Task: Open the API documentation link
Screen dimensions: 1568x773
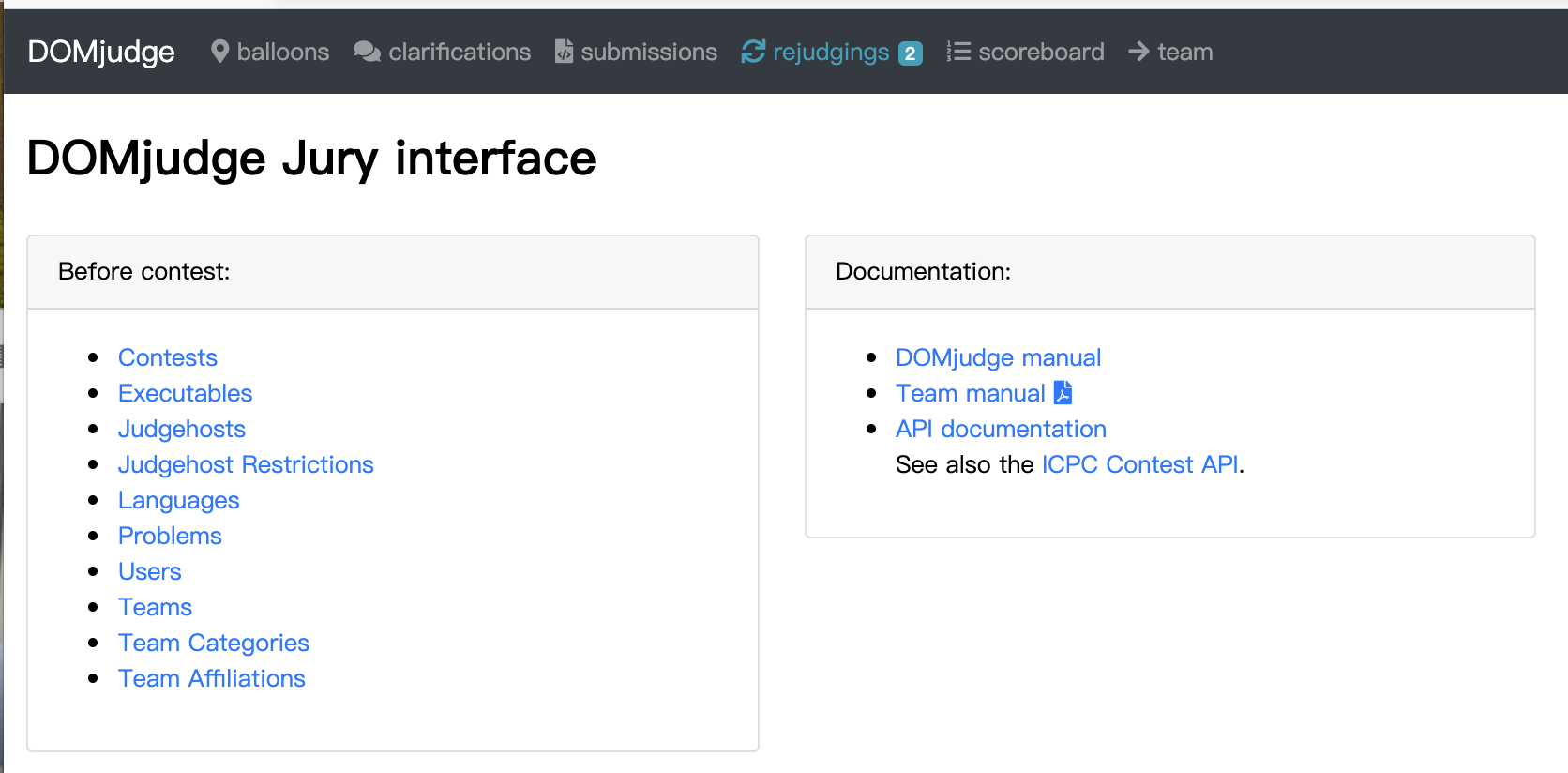Action: click(x=1001, y=429)
